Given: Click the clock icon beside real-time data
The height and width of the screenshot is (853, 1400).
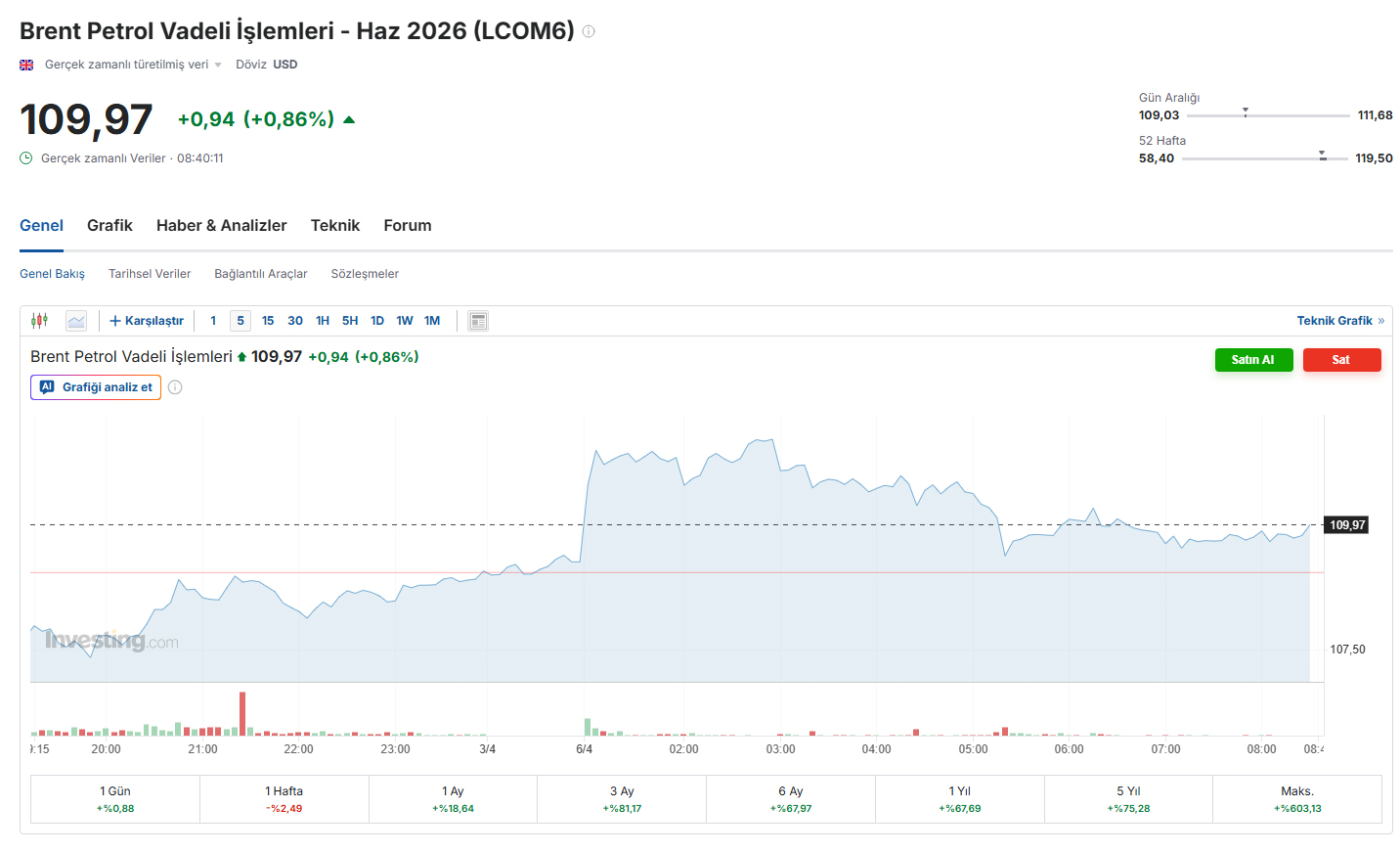Looking at the screenshot, I should (26, 158).
